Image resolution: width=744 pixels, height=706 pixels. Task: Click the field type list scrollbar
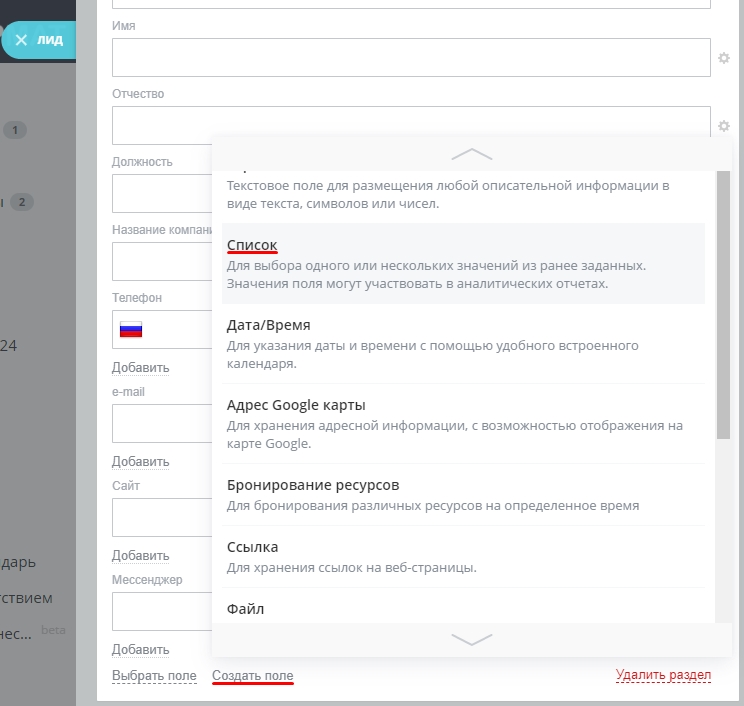(723, 305)
